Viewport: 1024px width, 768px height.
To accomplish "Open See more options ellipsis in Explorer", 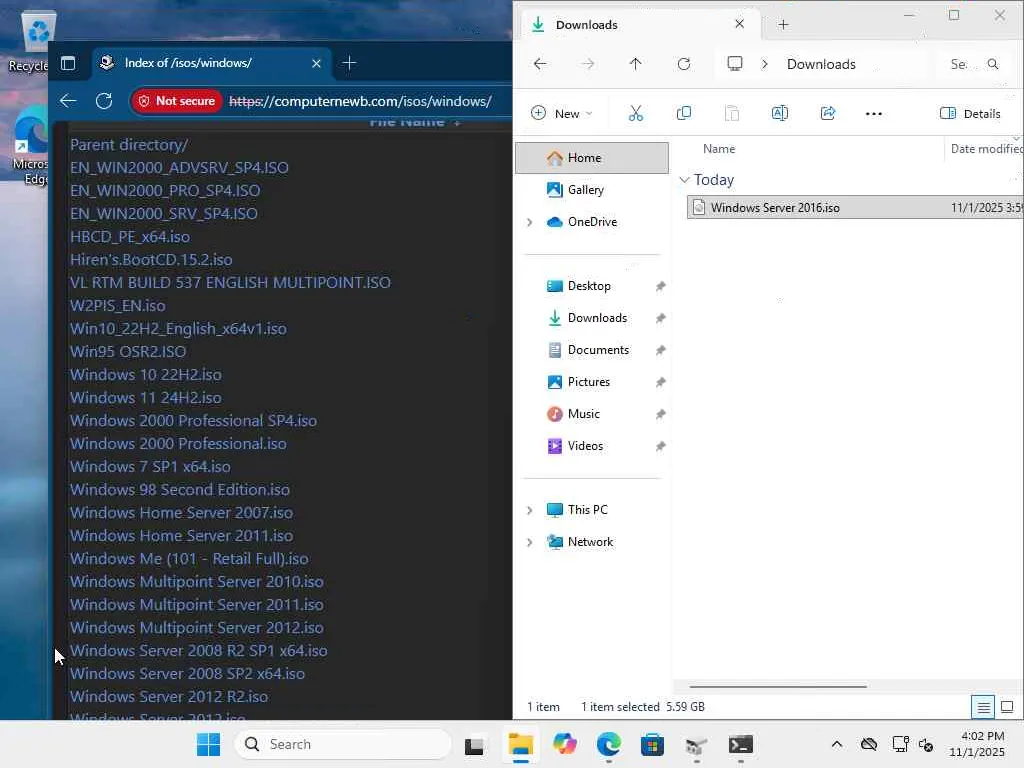I will (874, 114).
